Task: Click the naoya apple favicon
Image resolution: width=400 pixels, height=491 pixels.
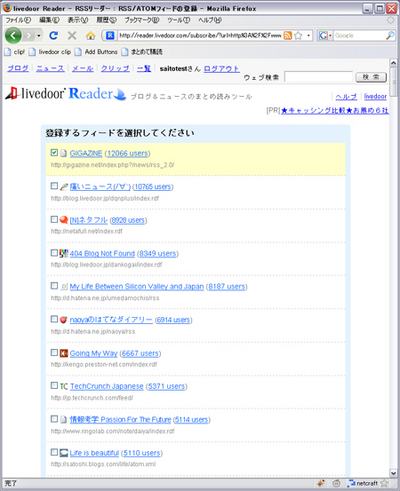Action: click(x=64, y=320)
